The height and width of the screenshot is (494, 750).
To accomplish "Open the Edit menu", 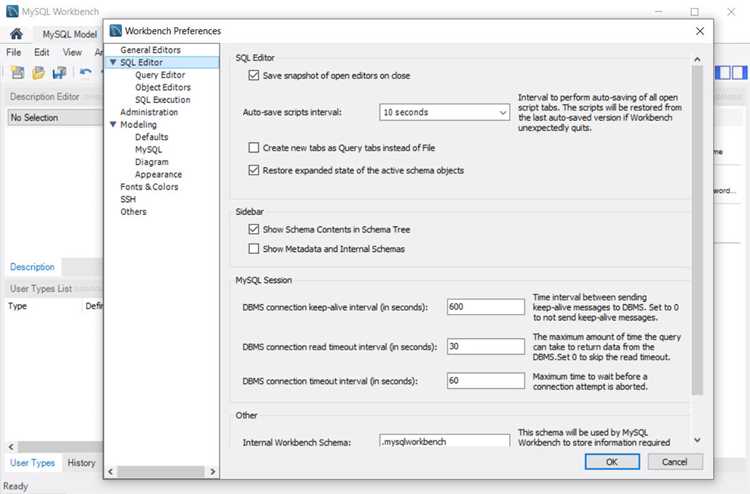I will [42, 52].
